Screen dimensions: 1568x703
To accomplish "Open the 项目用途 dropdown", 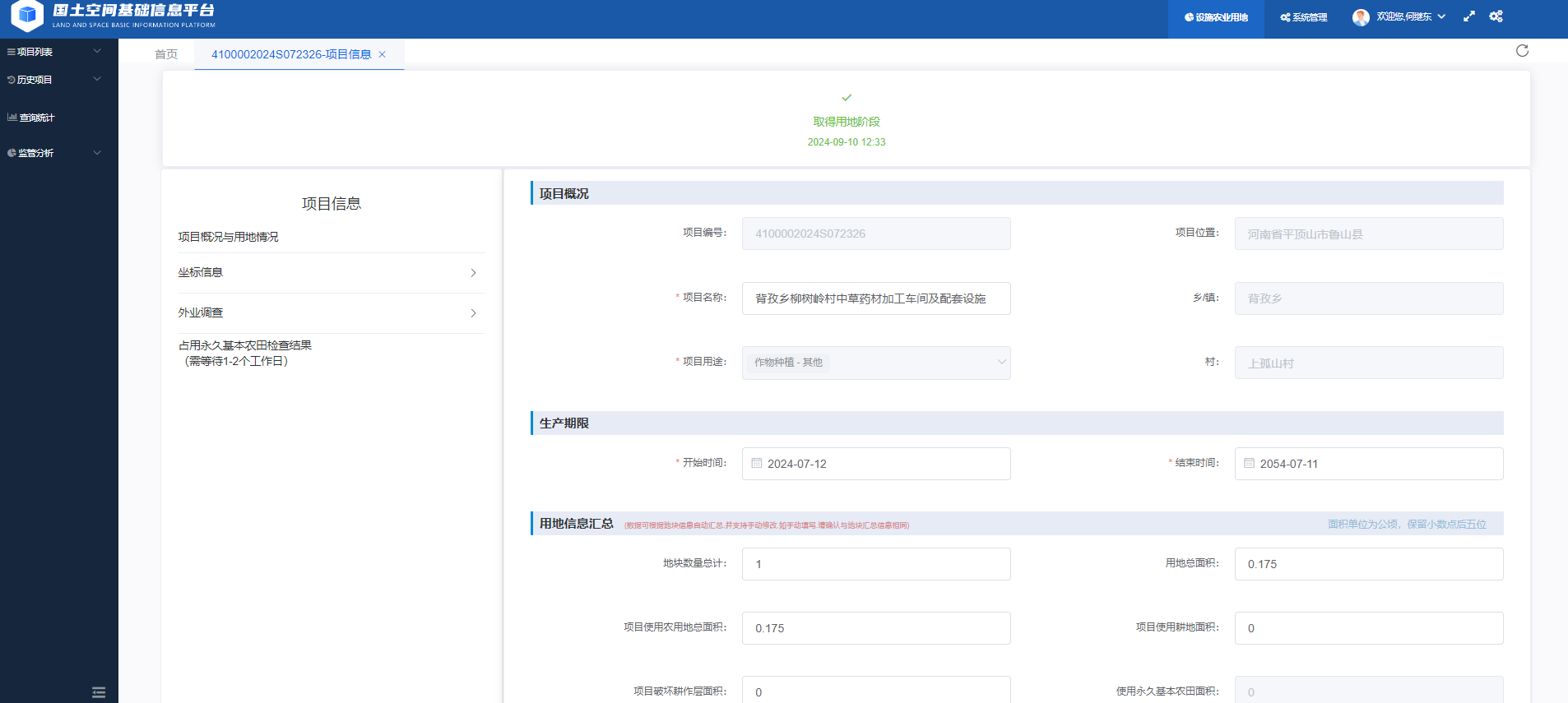I will coord(876,363).
